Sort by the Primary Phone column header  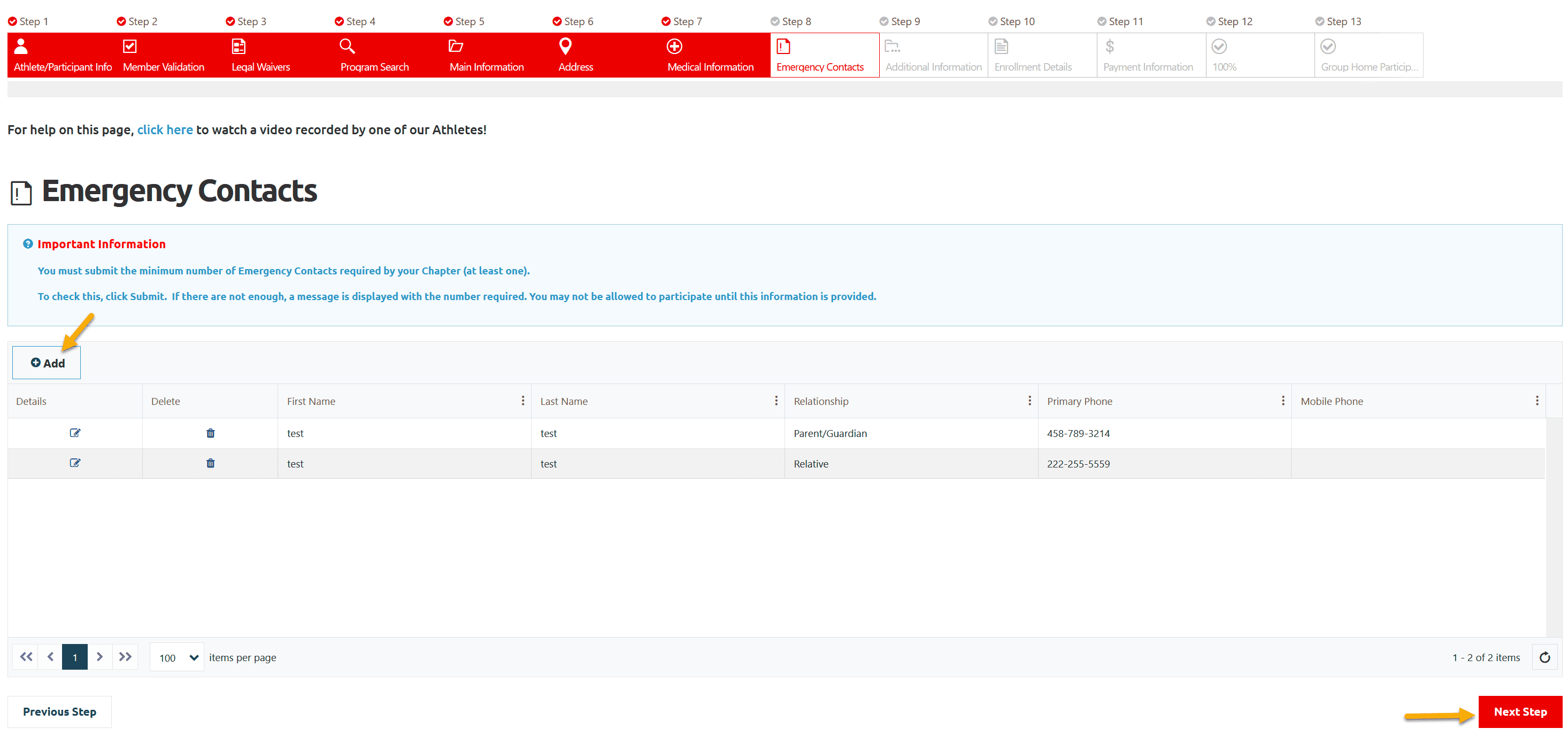pyautogui.click(x=1080, y=401)
